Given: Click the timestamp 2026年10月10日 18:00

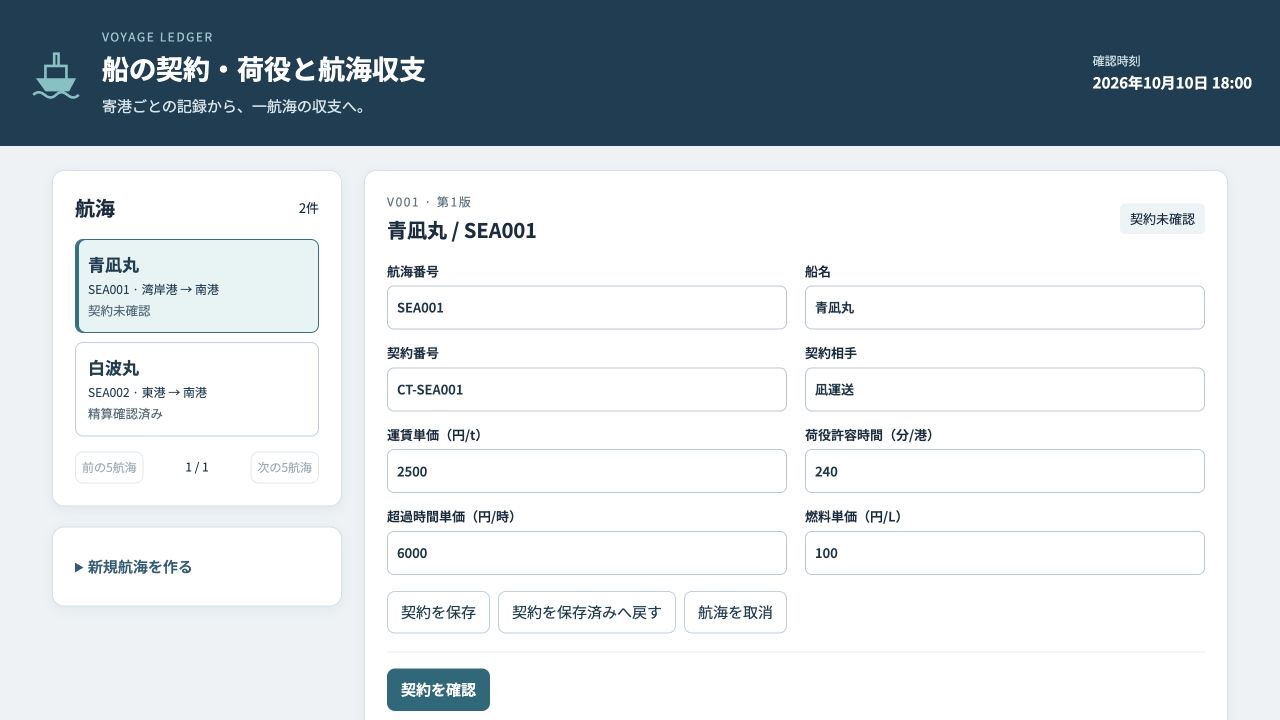Looking at the screenshot, I should [1172, 83].
